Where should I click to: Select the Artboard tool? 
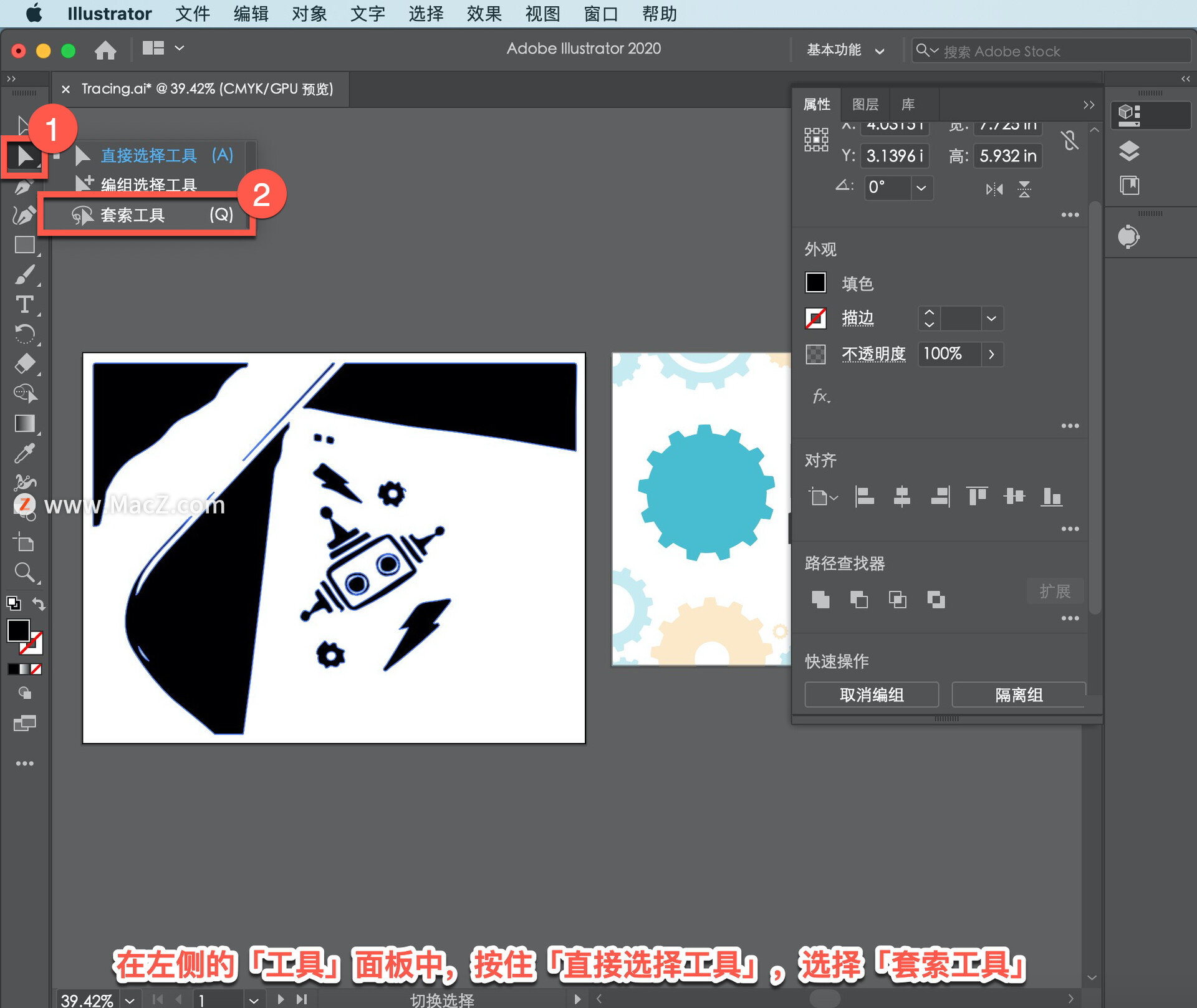coord(24,542)
